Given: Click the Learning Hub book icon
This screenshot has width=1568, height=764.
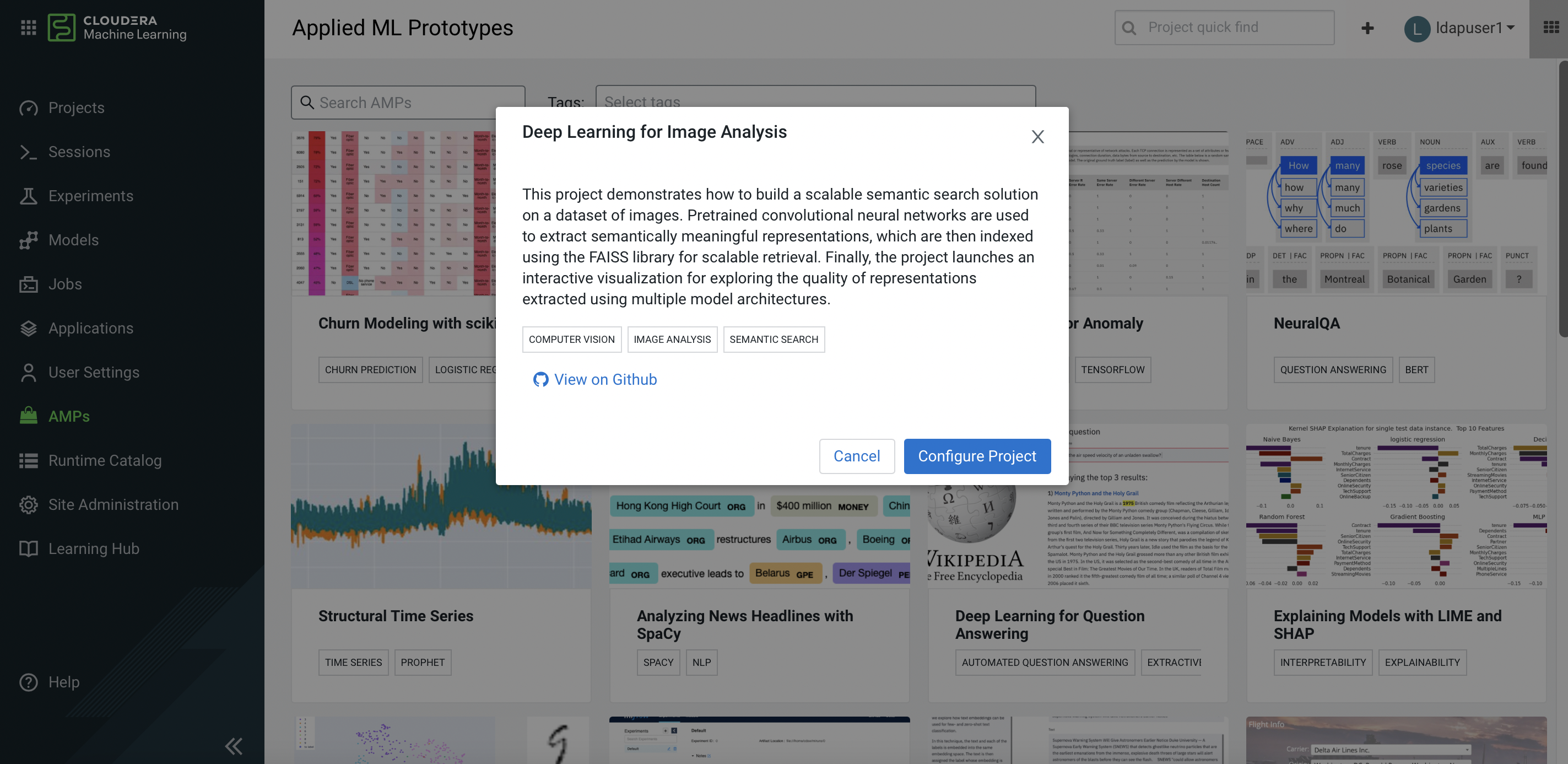Looking at the screenshot, I should pos(28,548).
